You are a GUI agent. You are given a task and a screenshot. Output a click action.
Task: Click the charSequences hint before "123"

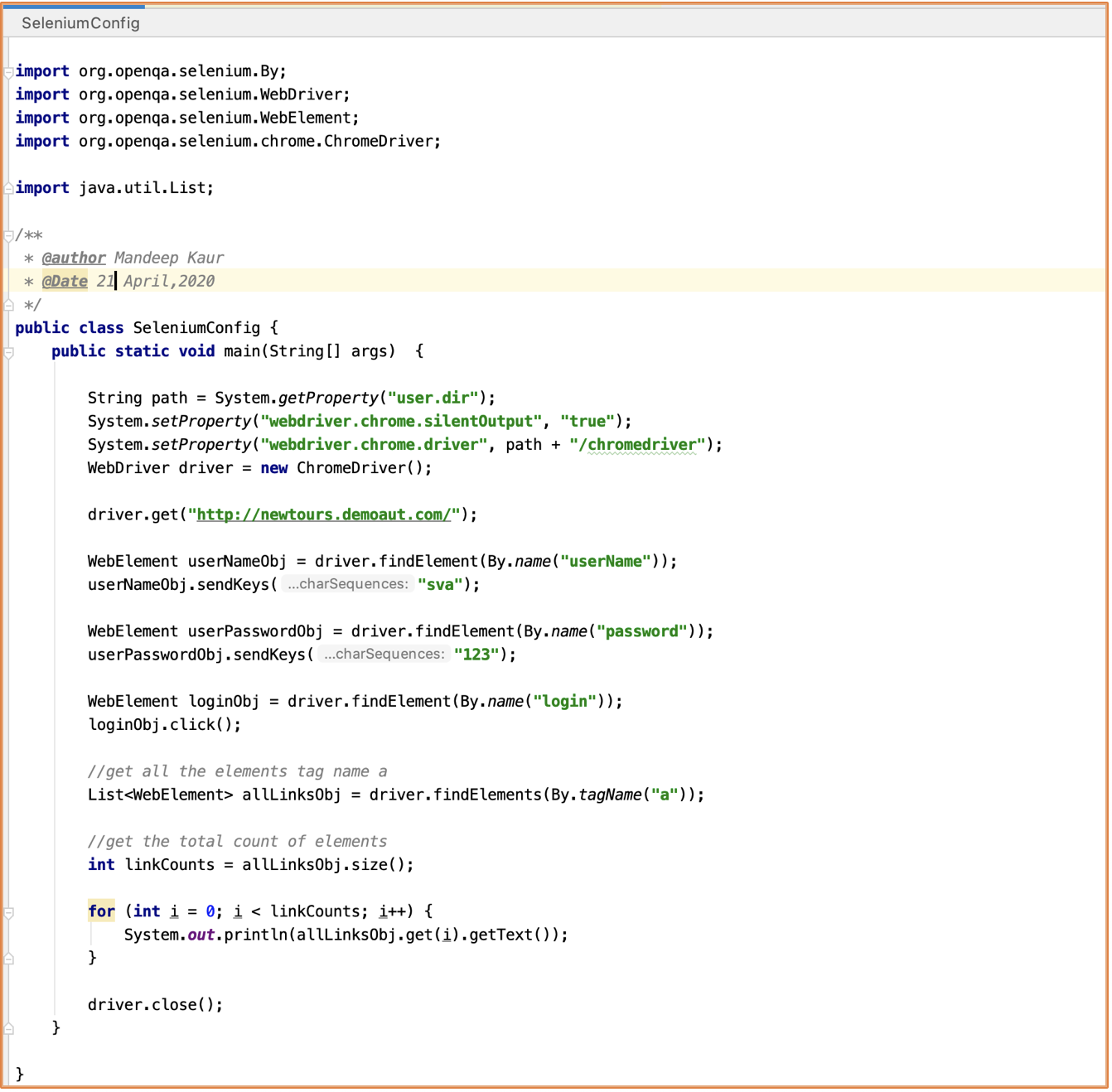pyautogui.click(x=384, y=654)
